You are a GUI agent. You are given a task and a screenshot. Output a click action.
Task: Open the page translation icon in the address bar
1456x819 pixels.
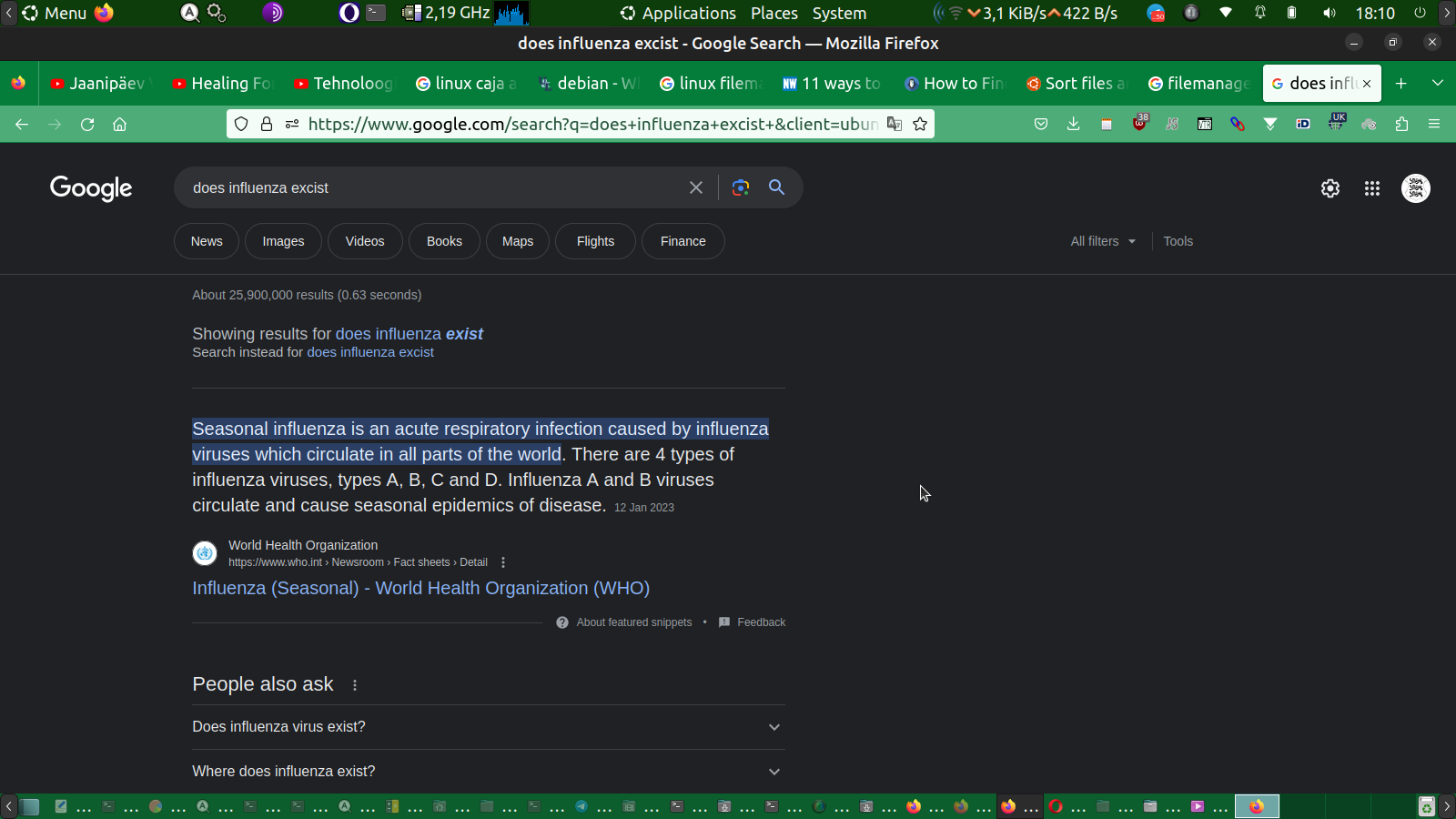895,124
